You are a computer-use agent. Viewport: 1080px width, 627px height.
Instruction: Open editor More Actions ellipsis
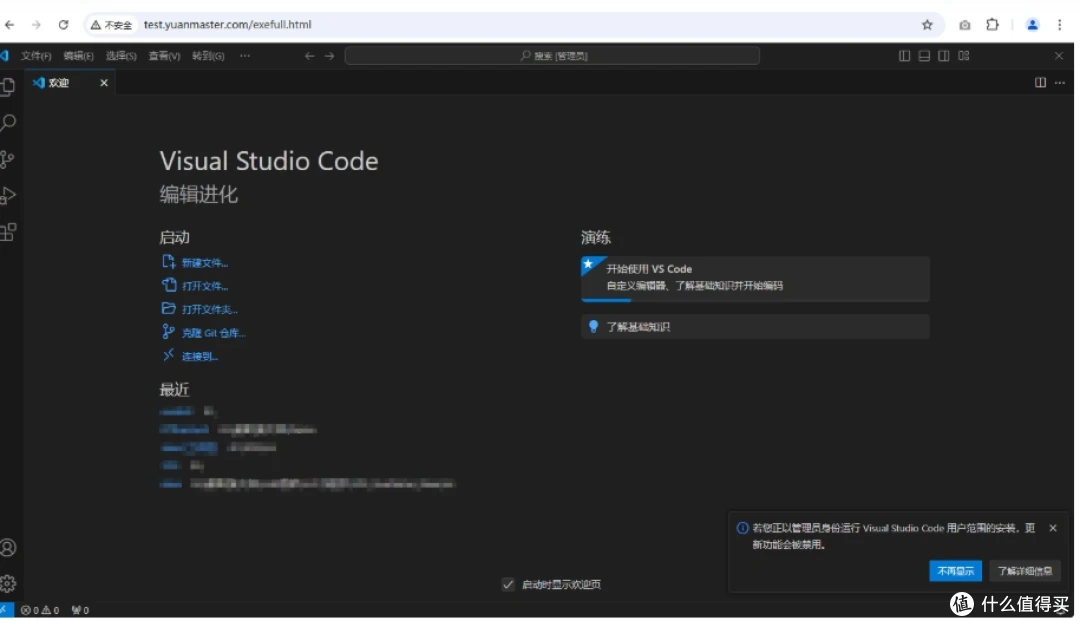(x=1060, y=83)
